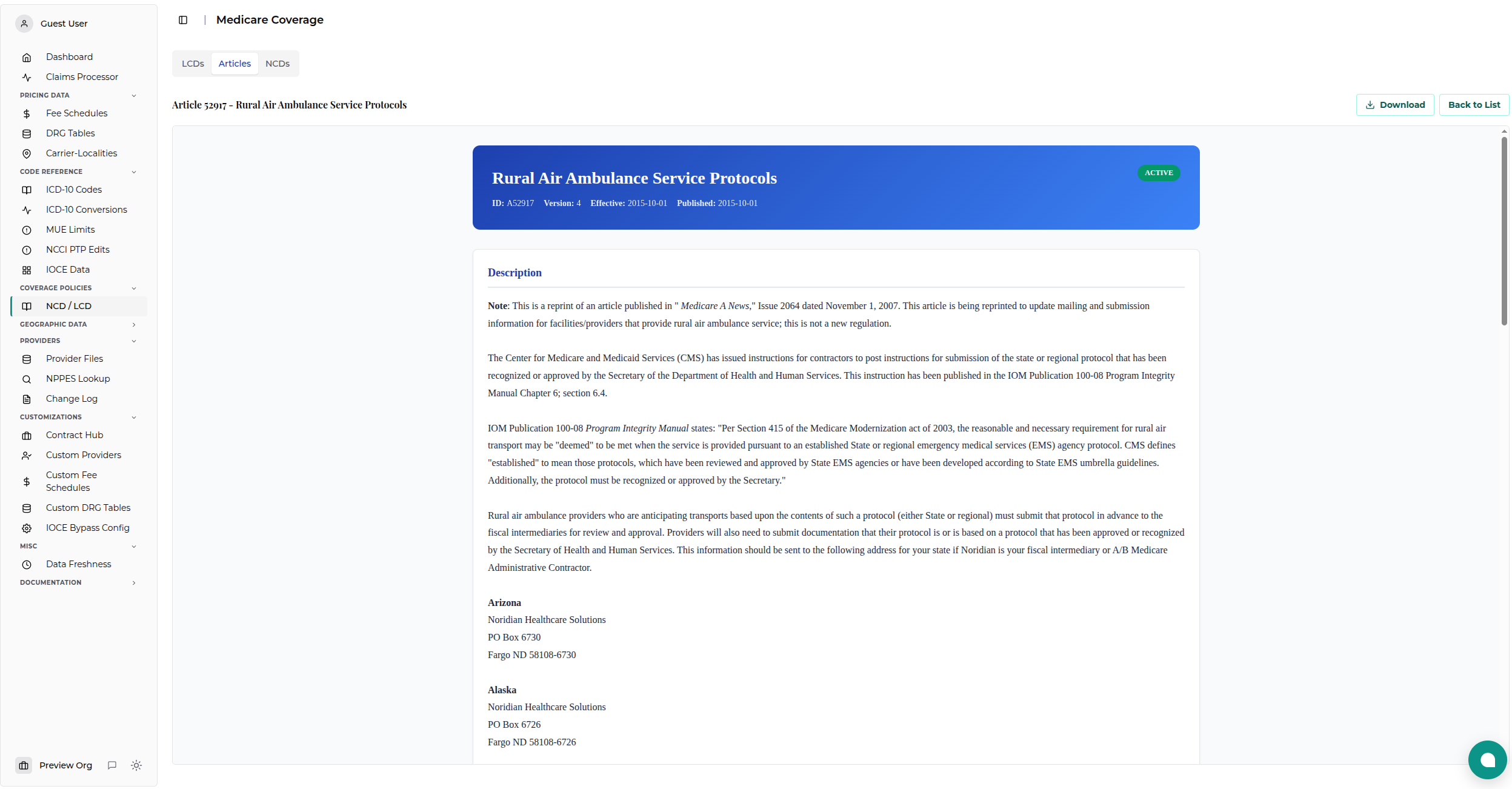1512x789 pixels.
Task: Click the MUE Limits alert icon
Action: point(27,230)
